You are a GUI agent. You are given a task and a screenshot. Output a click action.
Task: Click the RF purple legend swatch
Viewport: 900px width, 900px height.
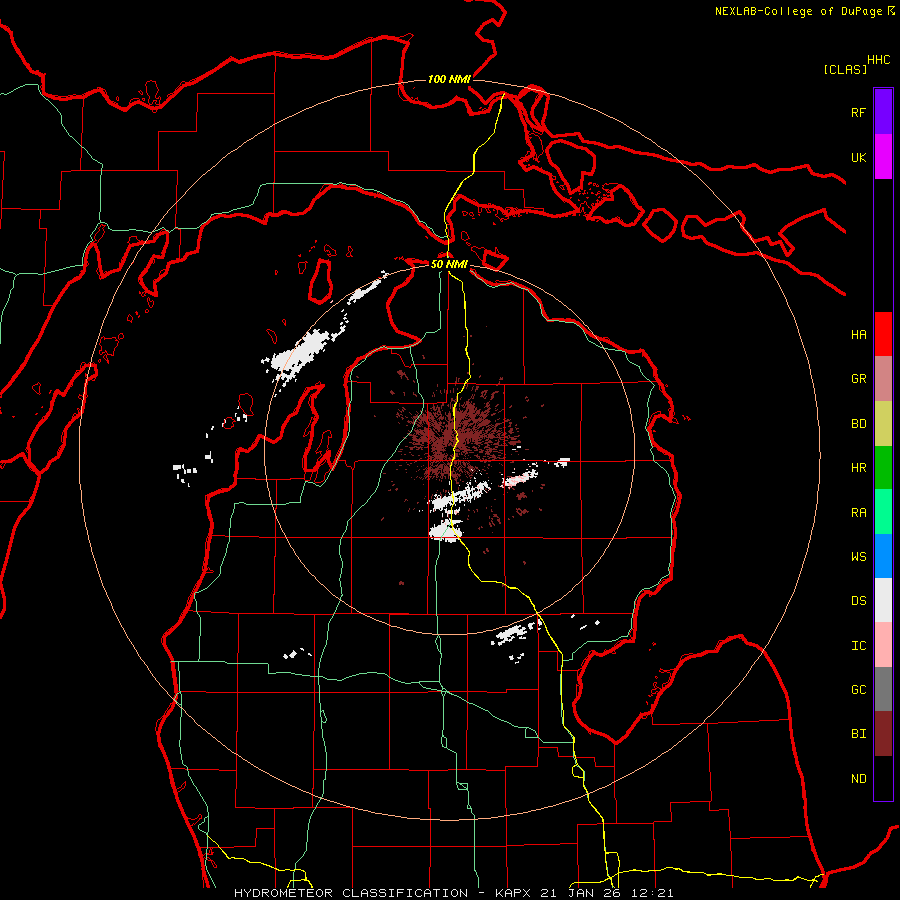point(883,112)
